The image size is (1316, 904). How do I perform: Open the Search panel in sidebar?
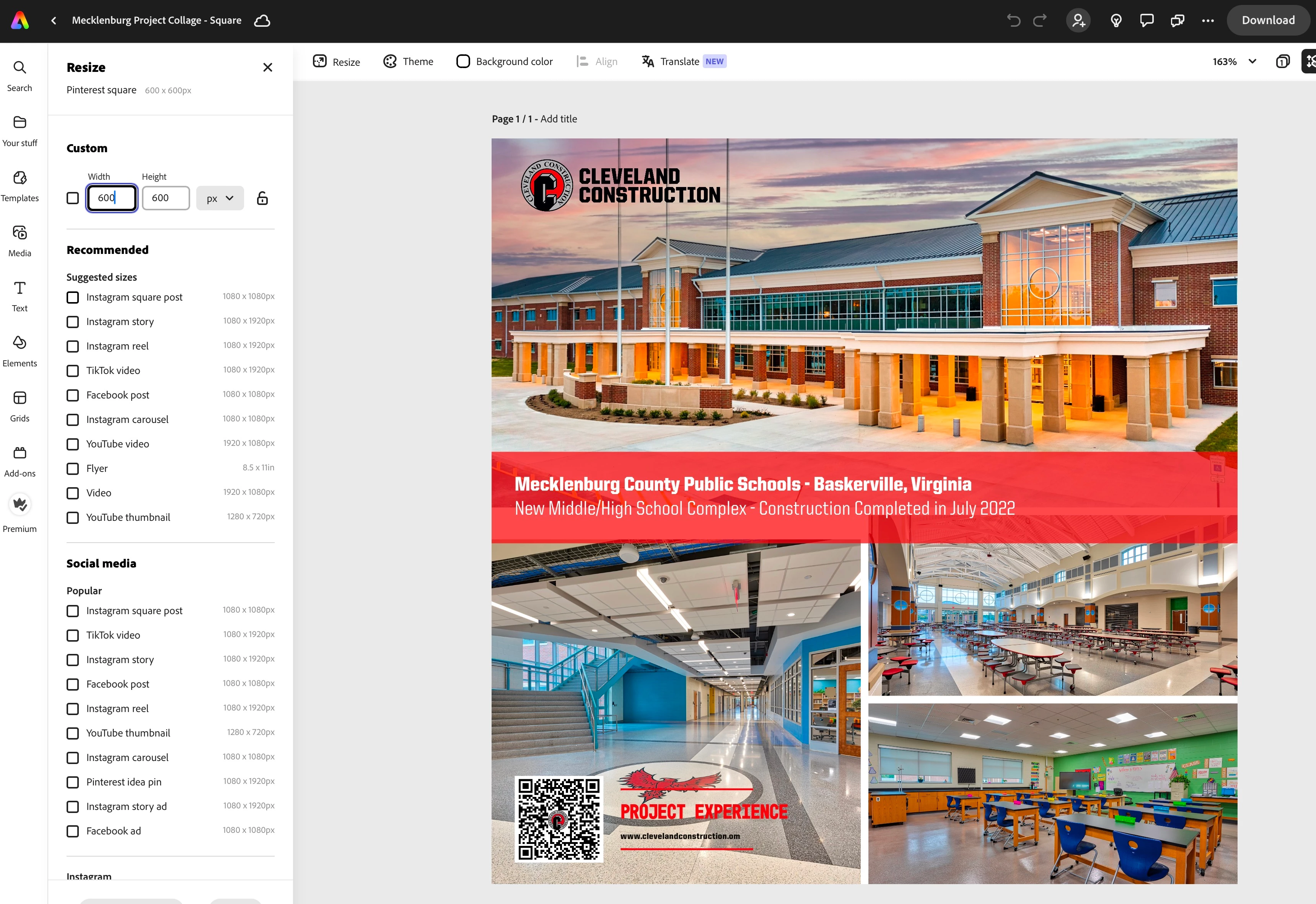click(x=19, y=76)
